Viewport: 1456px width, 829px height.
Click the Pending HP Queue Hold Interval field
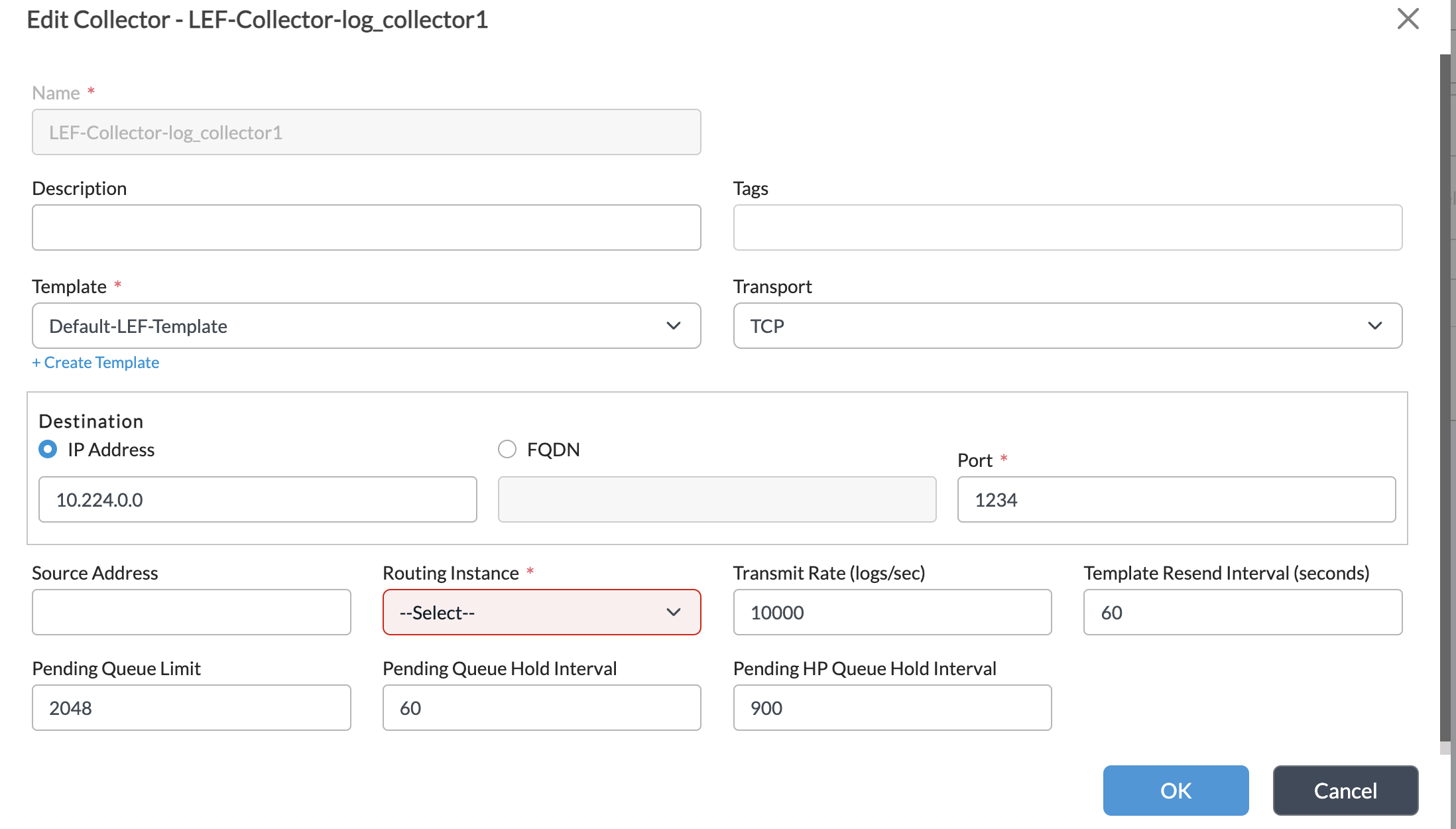pos(892,708)
